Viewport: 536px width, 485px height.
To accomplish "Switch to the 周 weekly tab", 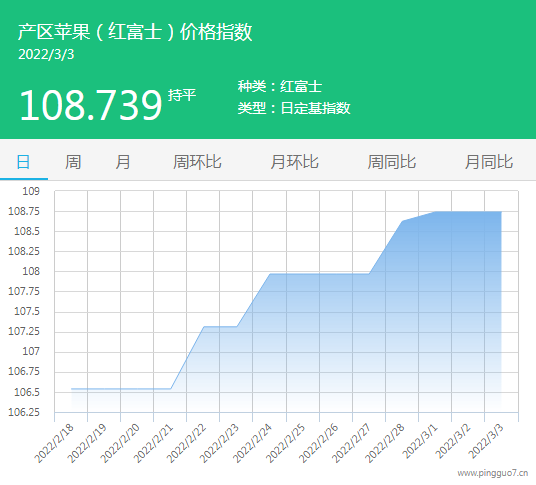I will pos(73,162).
